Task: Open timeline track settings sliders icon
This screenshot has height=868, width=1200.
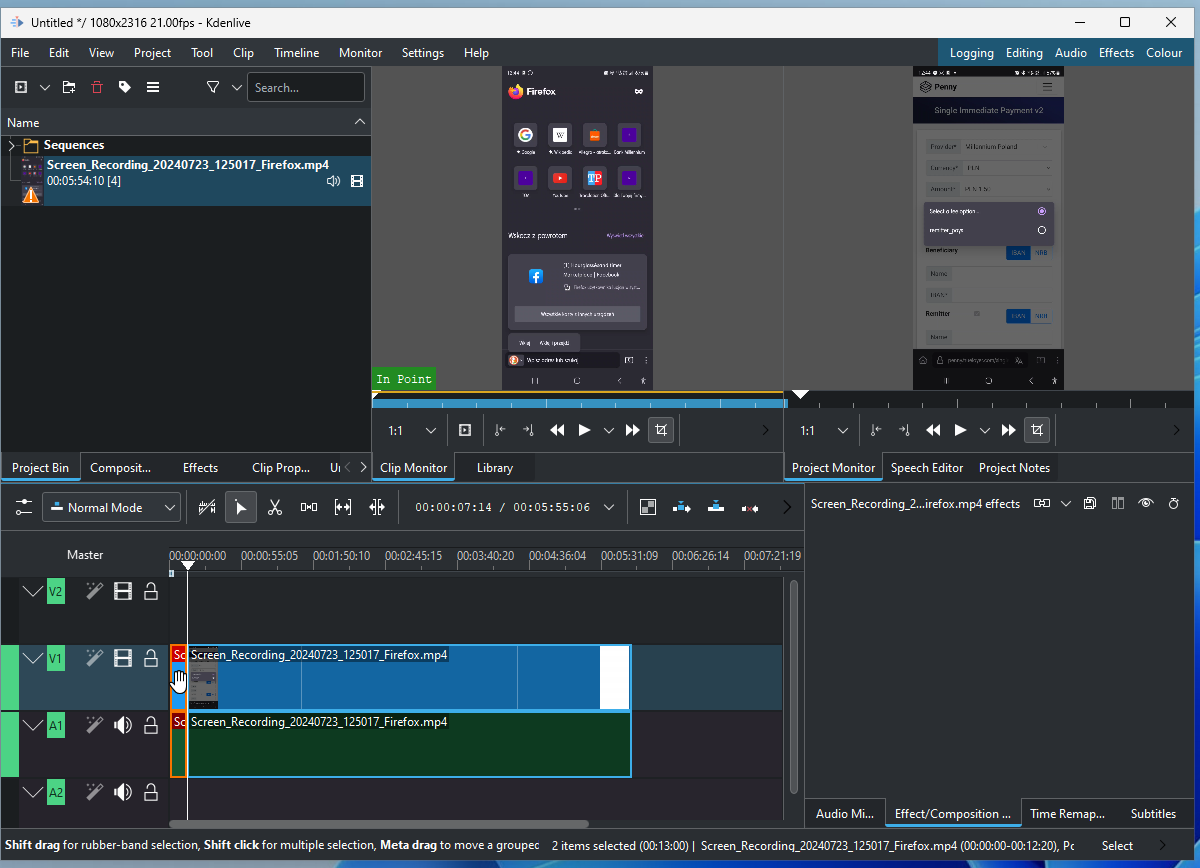Action: click(x=23, y=507)
